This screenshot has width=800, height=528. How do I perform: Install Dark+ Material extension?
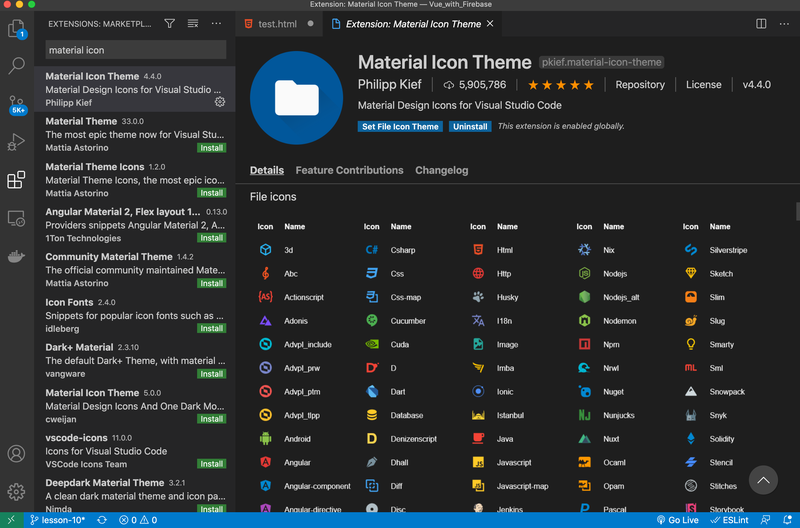click(212, 374)
